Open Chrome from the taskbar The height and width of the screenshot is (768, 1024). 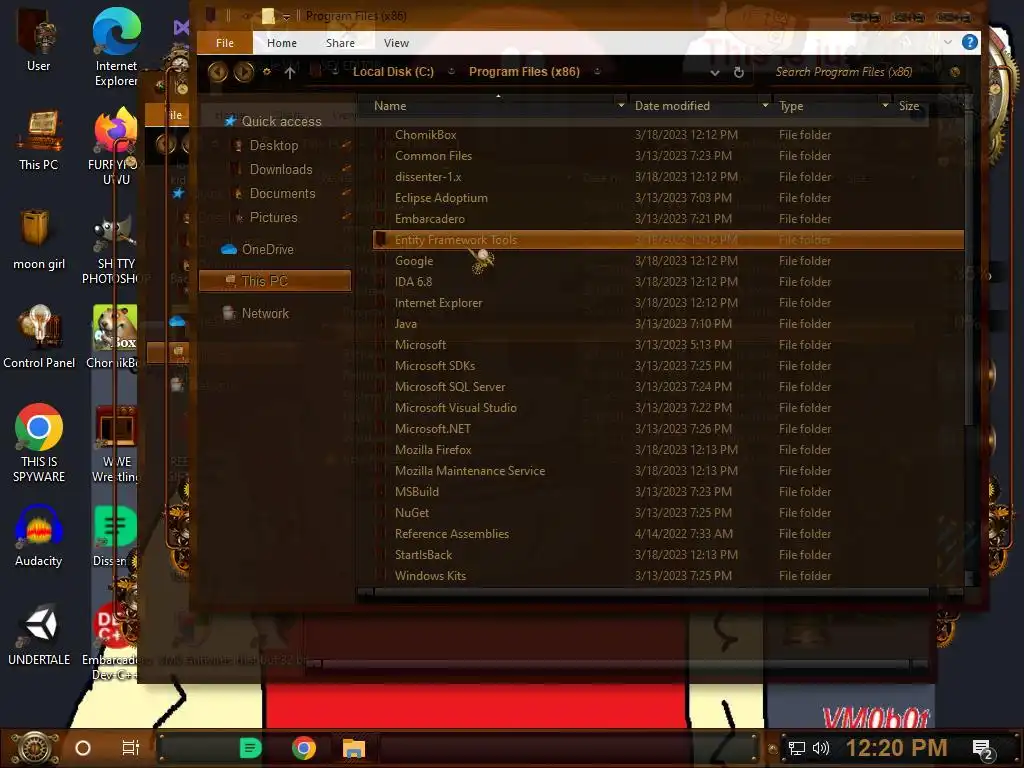tap(304, 748)
